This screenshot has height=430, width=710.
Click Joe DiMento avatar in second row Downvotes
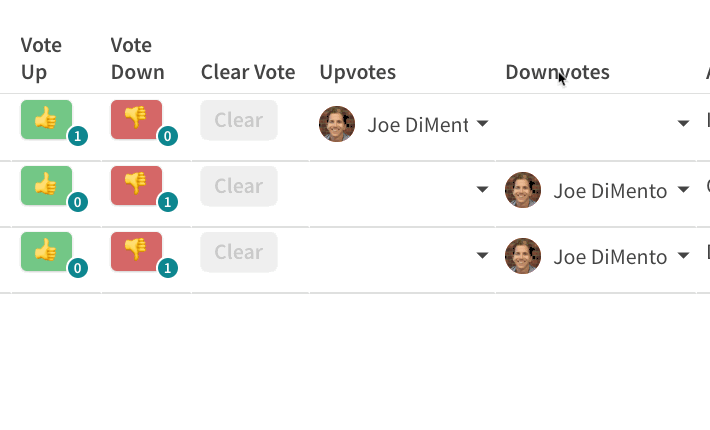tap(523, 190)
